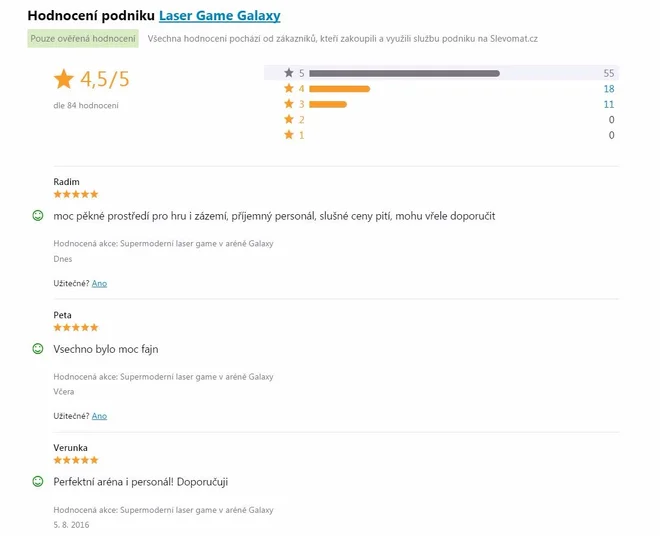Open the 11 three-star reviews count
The image size is (660, 536).
[609, 104]
